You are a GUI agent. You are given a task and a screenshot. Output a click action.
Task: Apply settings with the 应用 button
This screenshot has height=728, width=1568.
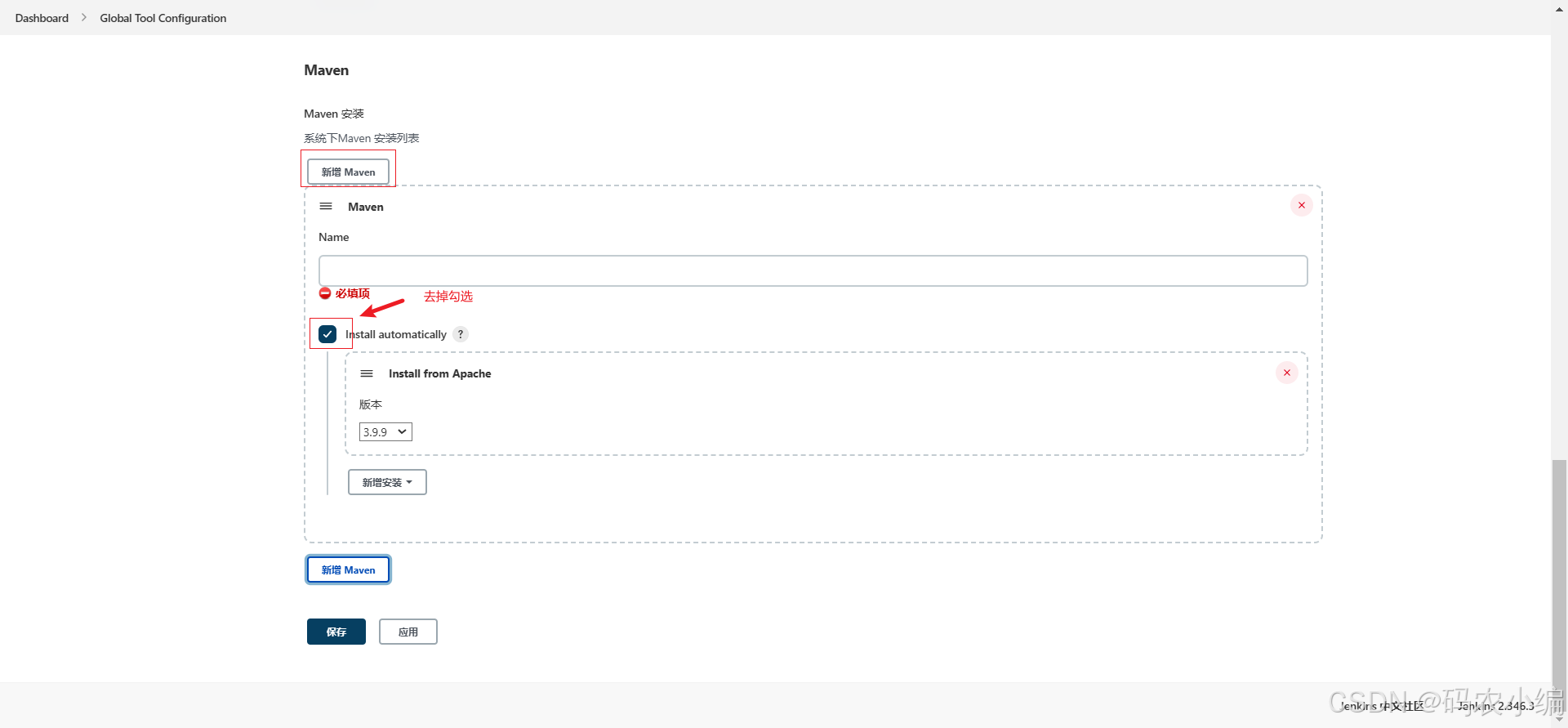point(408,632)
